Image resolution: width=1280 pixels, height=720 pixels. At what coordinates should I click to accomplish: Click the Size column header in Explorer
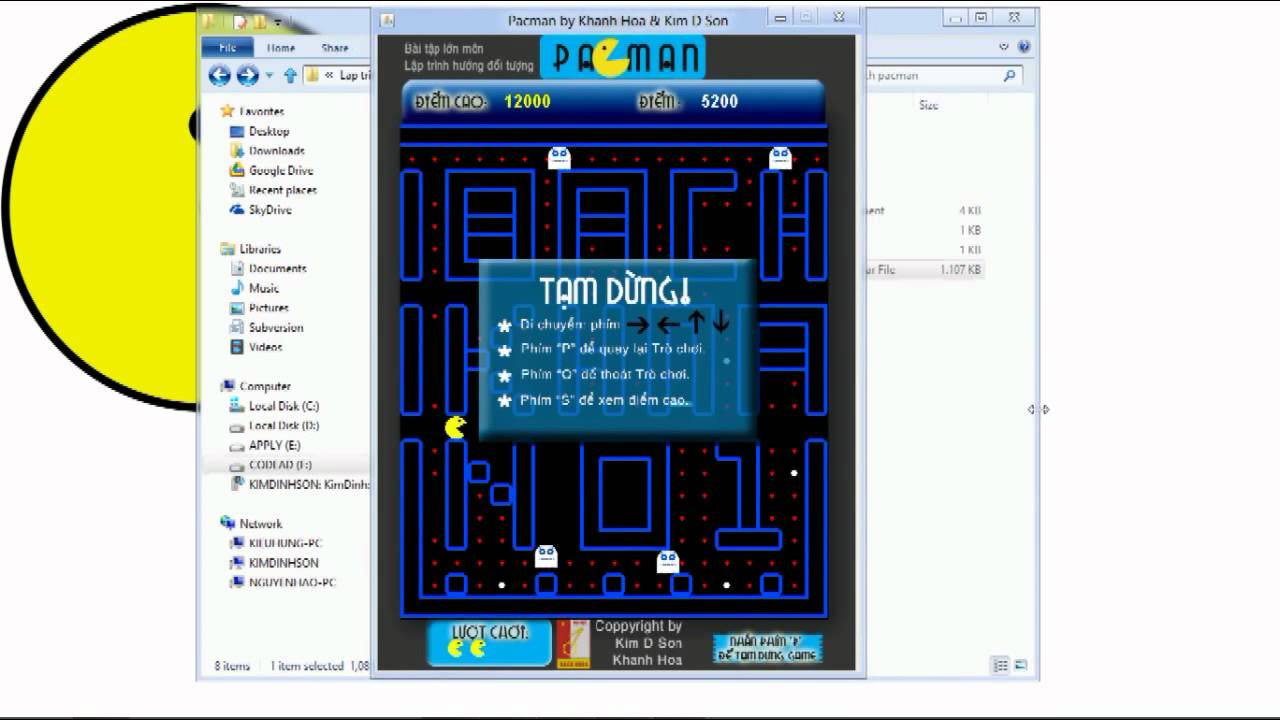pyautogui.click(x=929, y=105)
